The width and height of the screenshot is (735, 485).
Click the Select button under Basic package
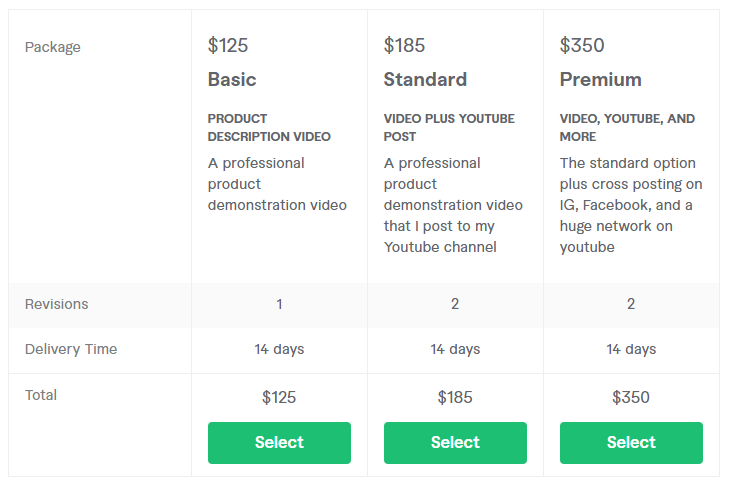[279, 442]
